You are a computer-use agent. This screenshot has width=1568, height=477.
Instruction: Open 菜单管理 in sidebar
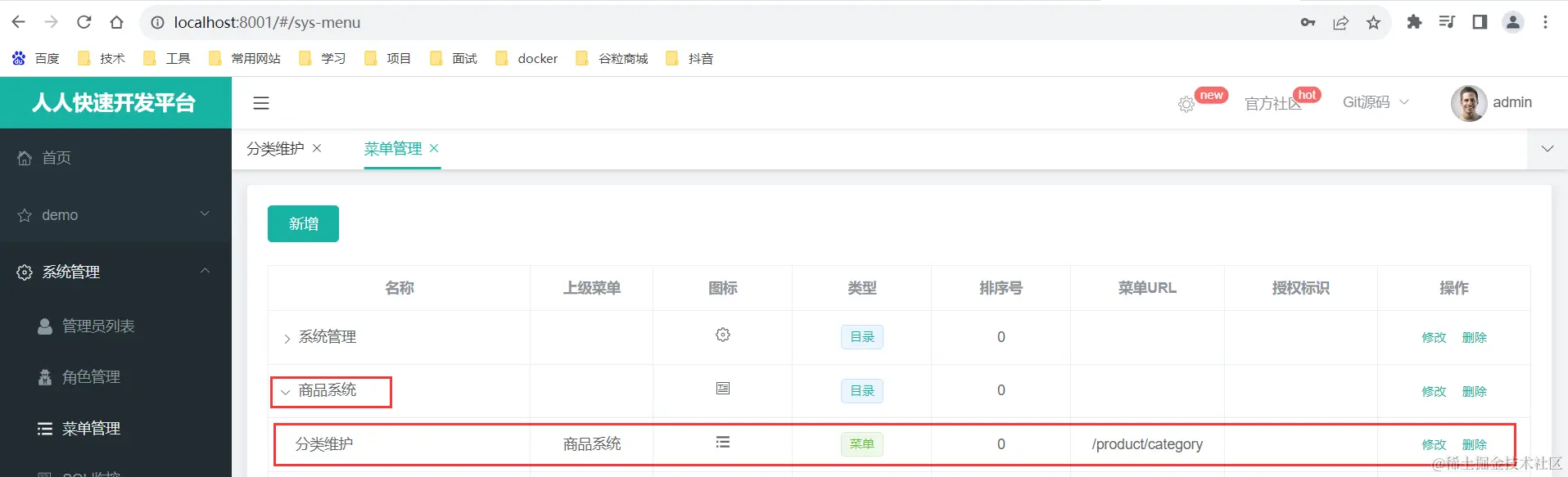[115, 428]
